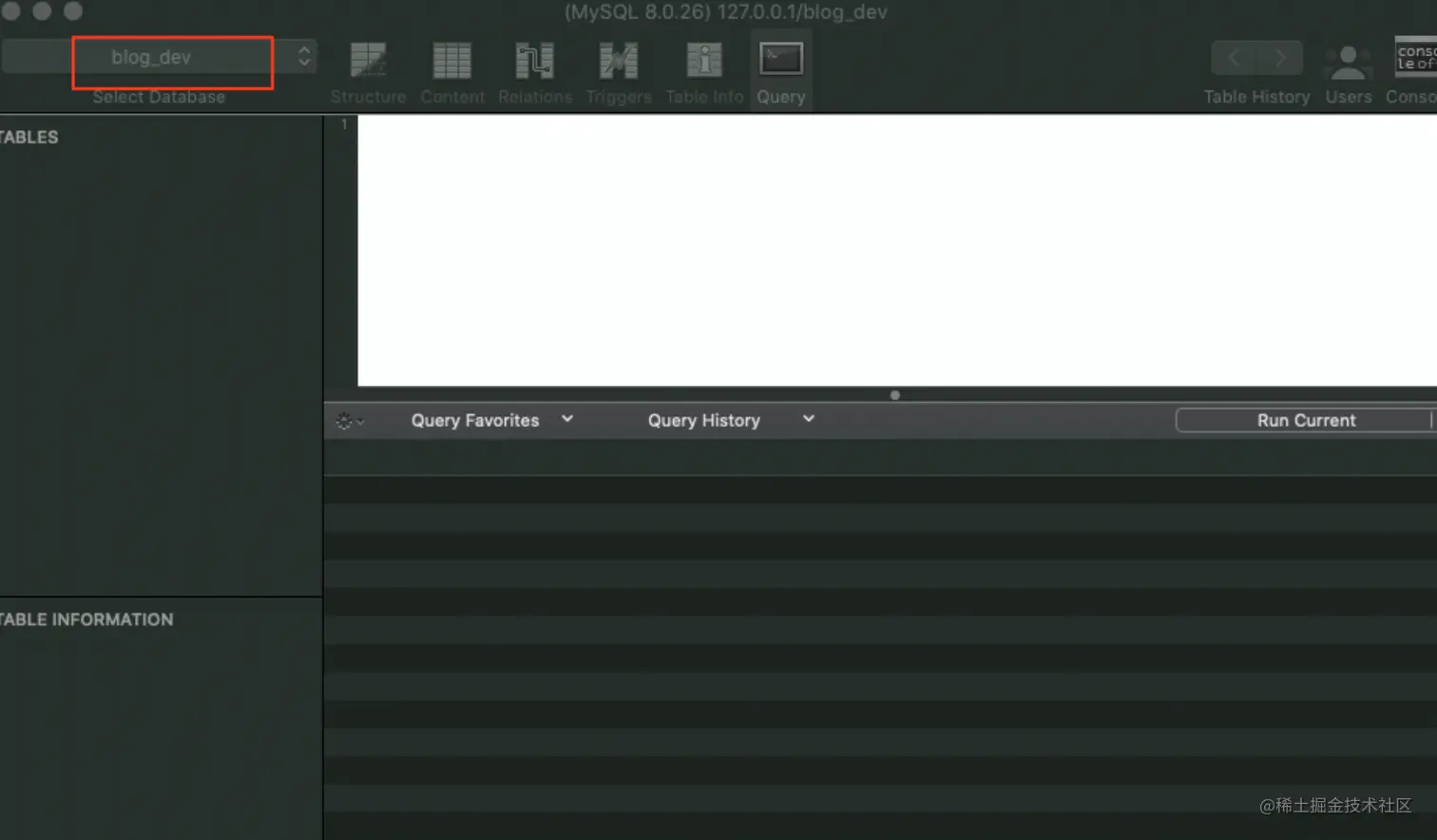
Task: Open the Table Info view
Action: click(704, 71)
